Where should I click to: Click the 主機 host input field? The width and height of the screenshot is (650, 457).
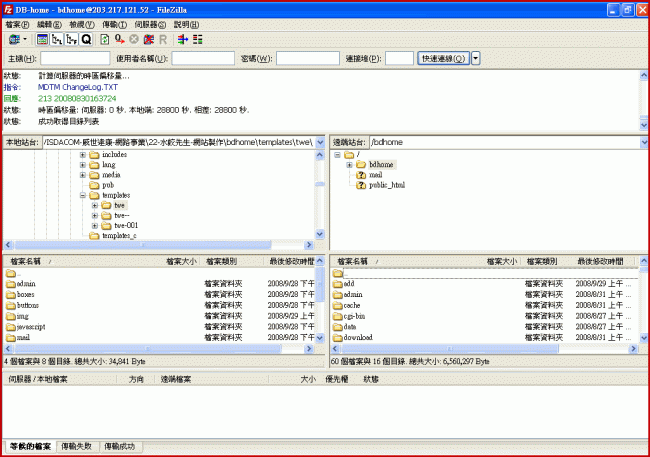click(75, 59)
